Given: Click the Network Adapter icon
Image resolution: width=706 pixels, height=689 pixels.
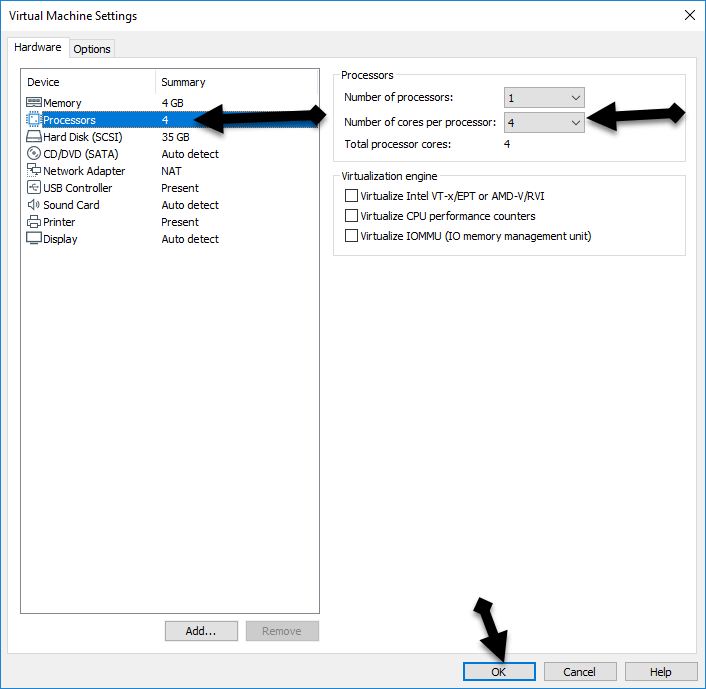Looking at the screenshot, I should tap(34, 171).
